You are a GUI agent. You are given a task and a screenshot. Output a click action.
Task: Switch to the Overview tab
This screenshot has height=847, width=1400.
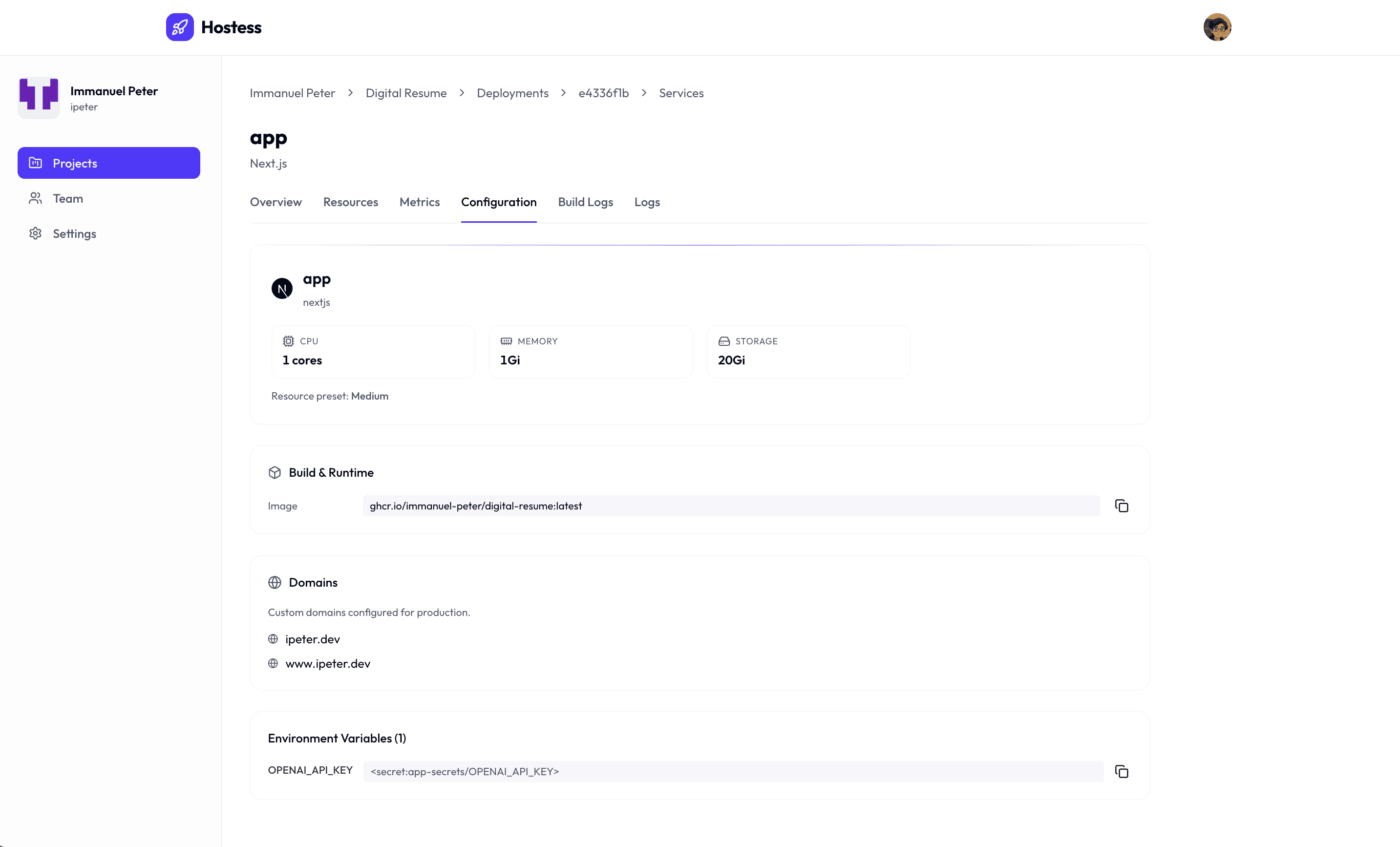[276, 202]
